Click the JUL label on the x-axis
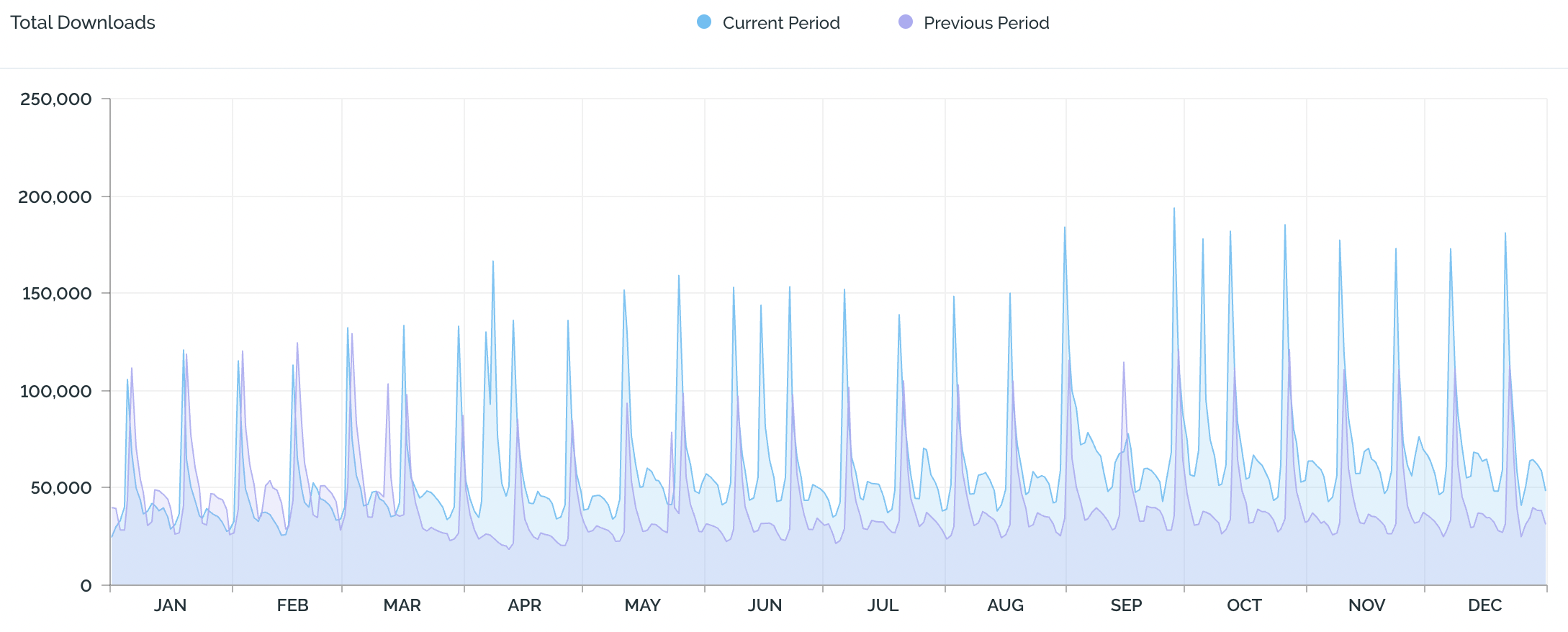The width and height of the screenshot is (1568, 632). coord(883,605)
